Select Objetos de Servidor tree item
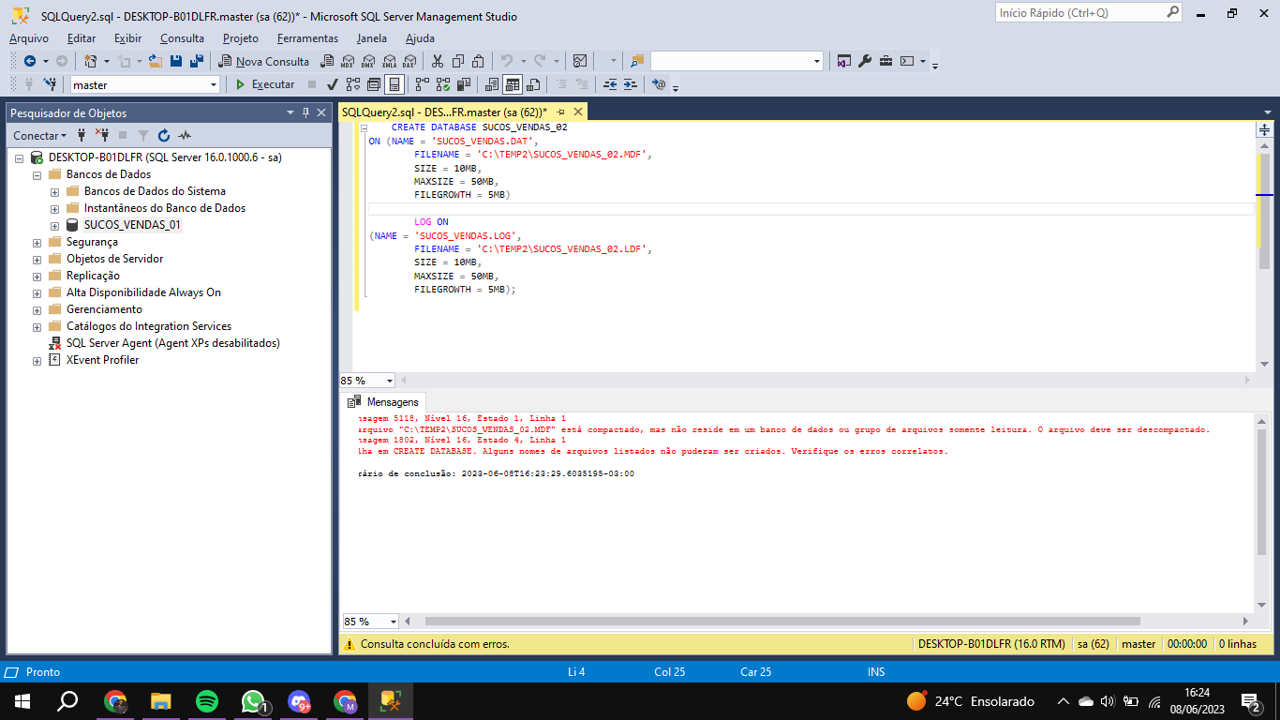This screenshot has height=720, width=1280. click(114, 259)
